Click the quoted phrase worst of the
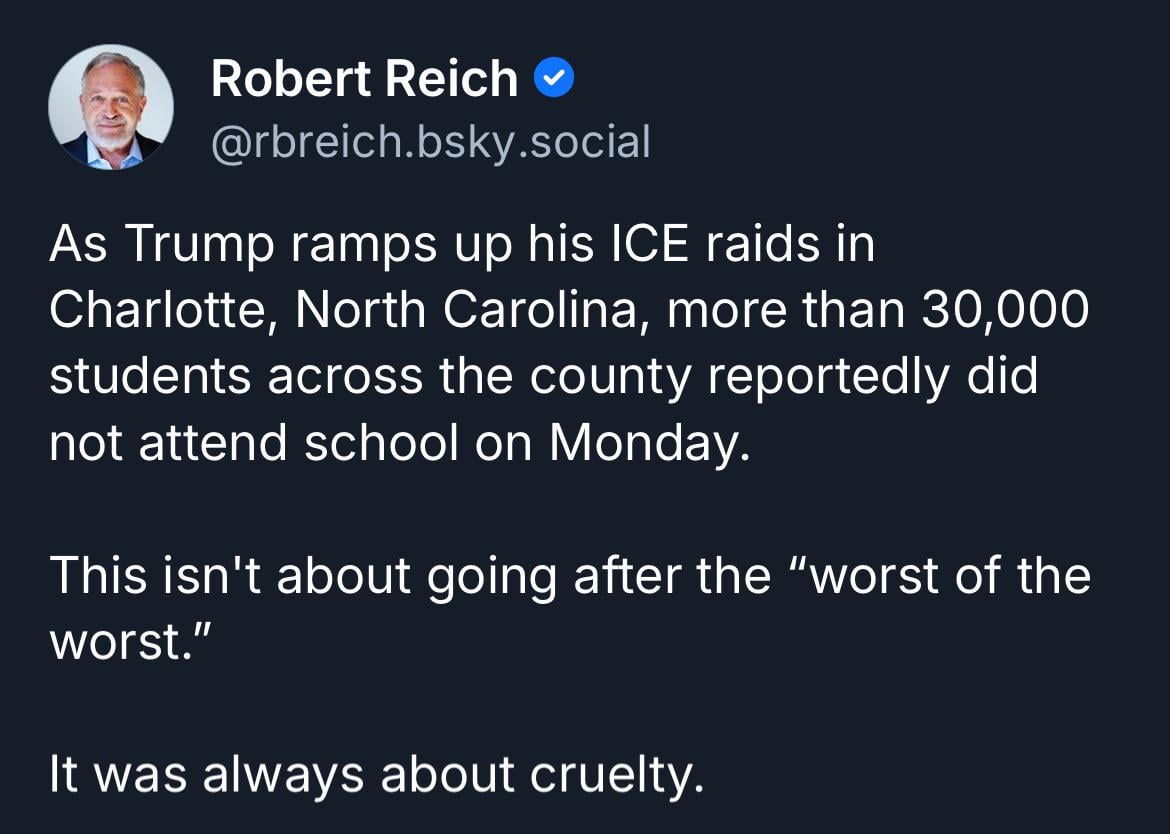 (x=948, y=576)
